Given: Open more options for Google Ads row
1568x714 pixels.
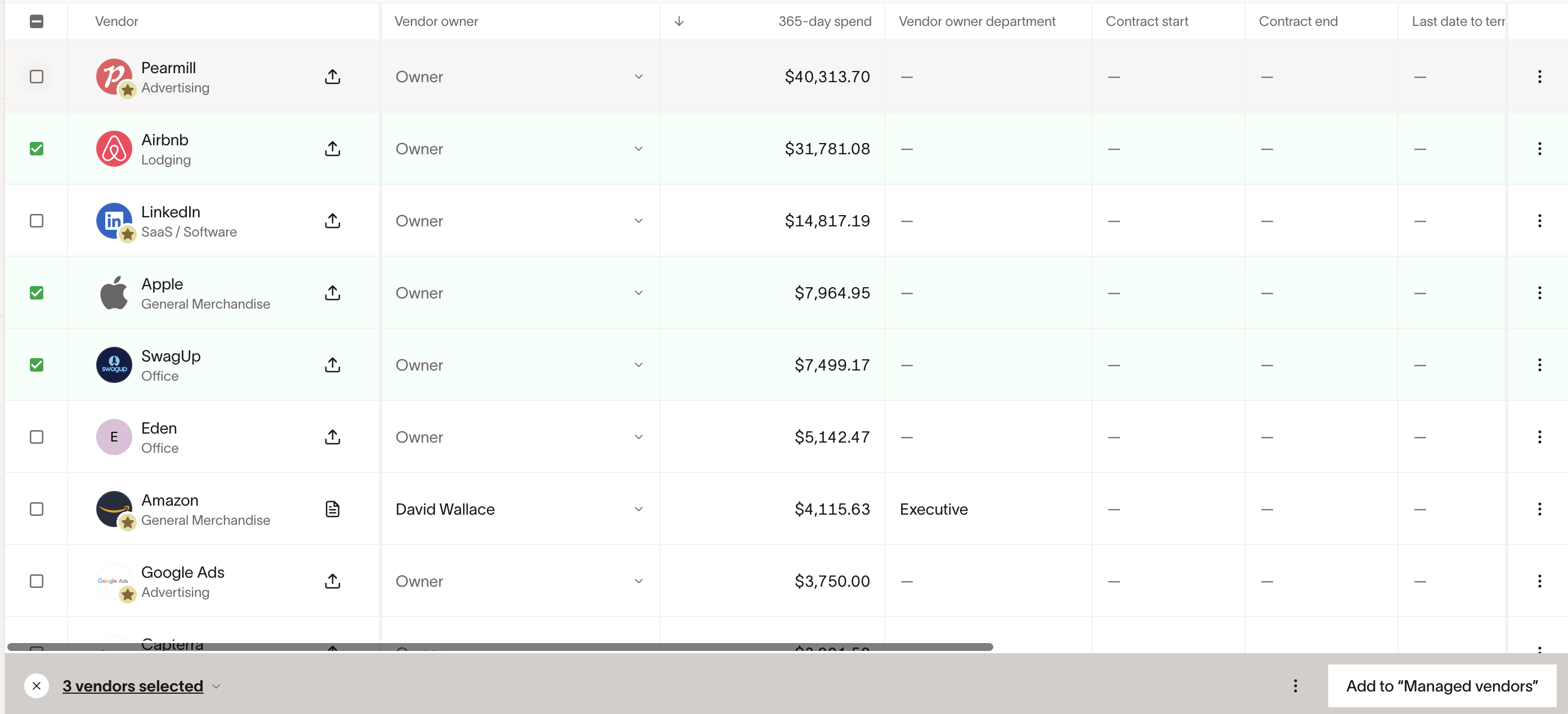Looking at the screenshot, I should coord(1539,581).
